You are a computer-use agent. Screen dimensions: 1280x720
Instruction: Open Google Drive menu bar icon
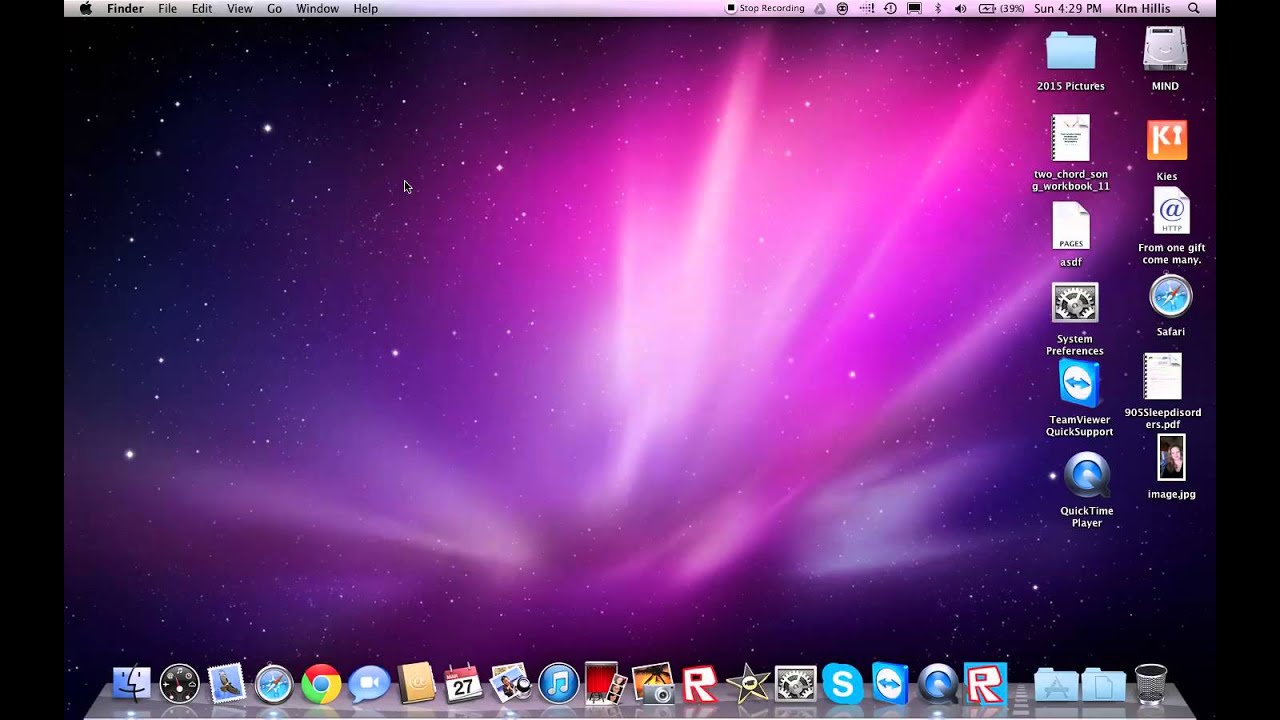pyautogui.click(x=819, y=8)
